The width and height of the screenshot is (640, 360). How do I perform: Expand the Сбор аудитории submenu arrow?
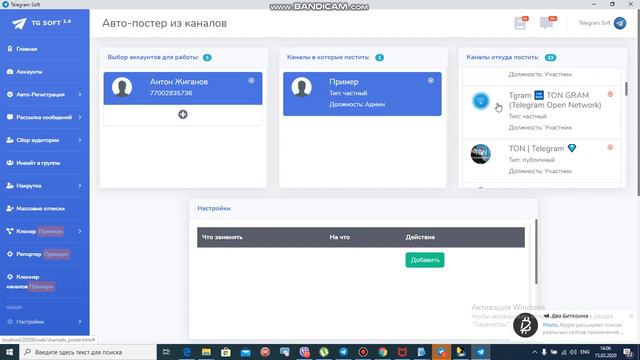[80, 140]
